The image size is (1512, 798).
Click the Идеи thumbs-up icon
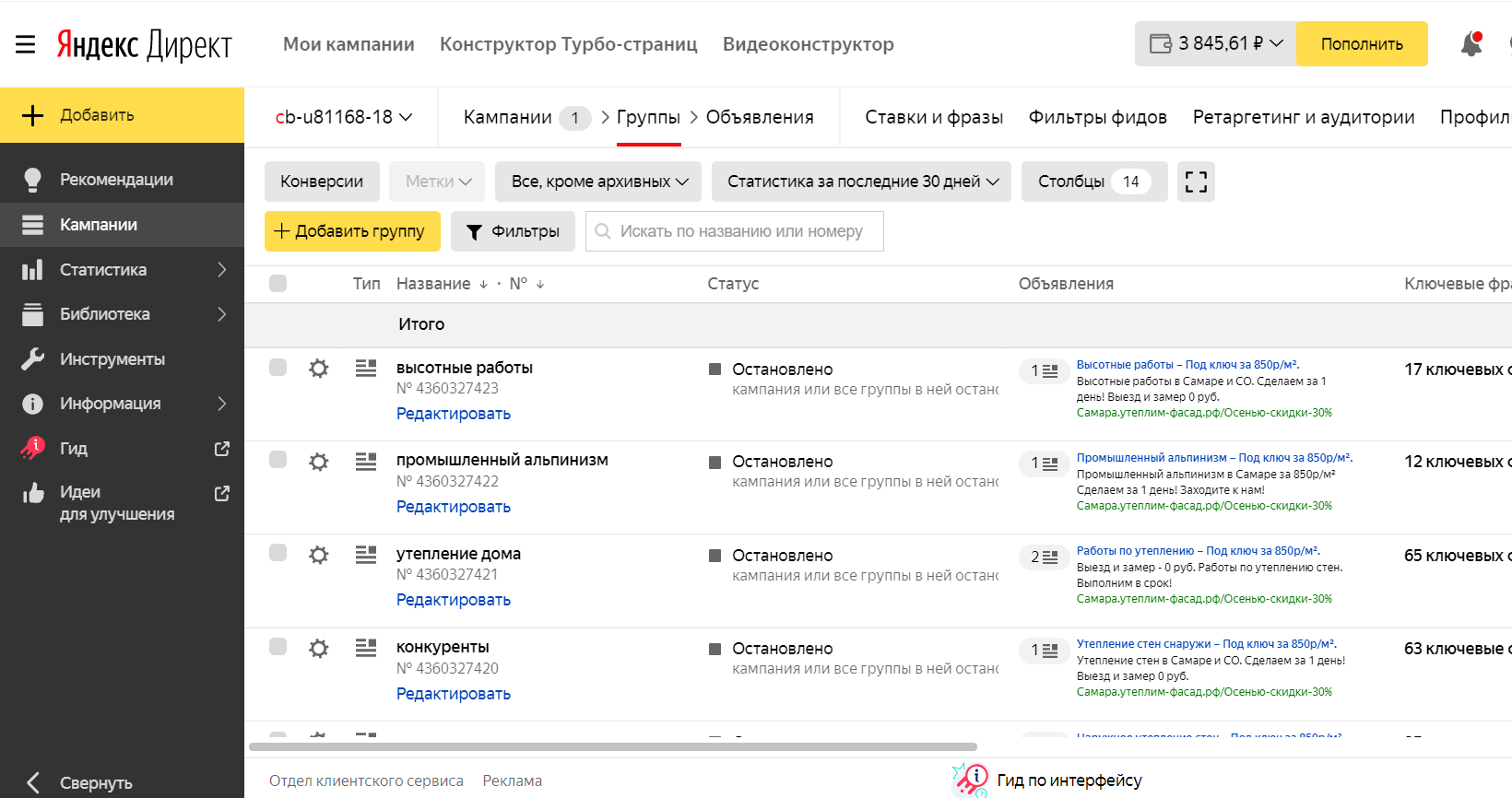click(32, 493)
